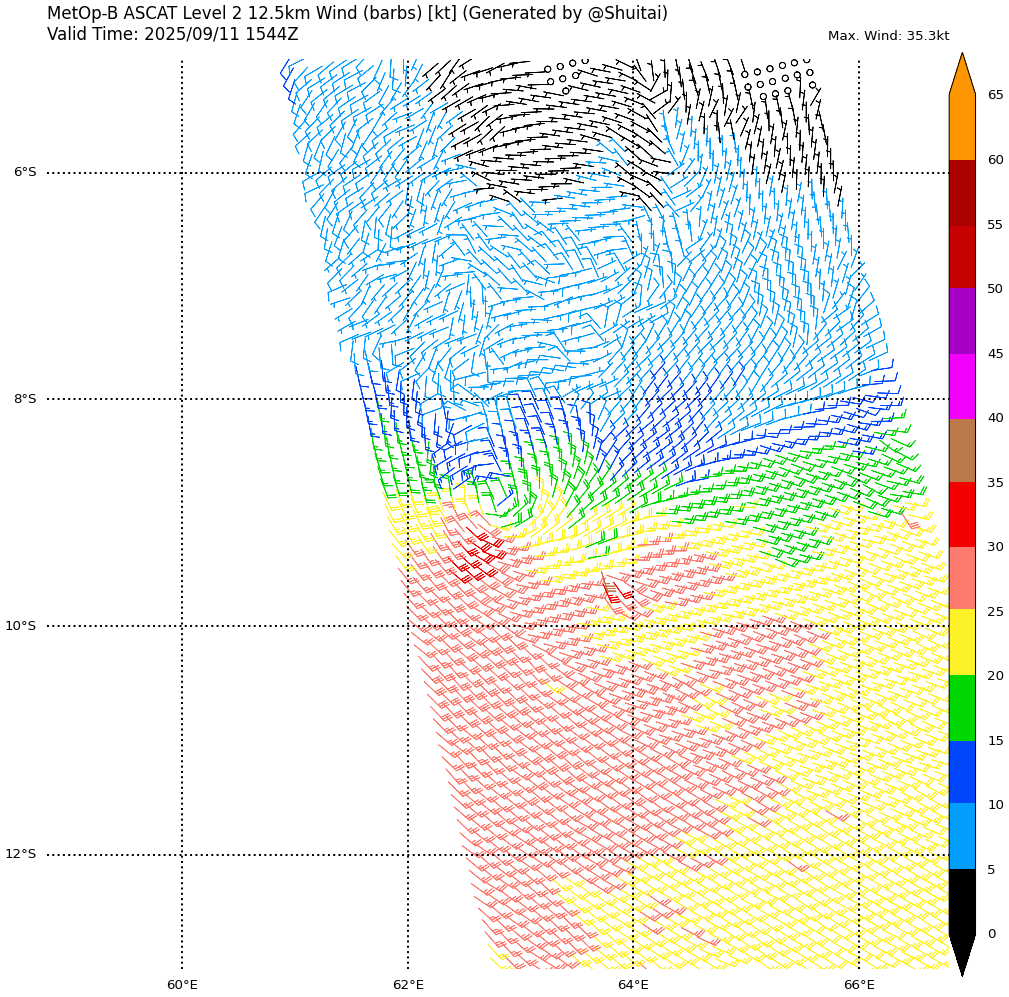Click the colorbar tick label 0

tap(992, 933)
